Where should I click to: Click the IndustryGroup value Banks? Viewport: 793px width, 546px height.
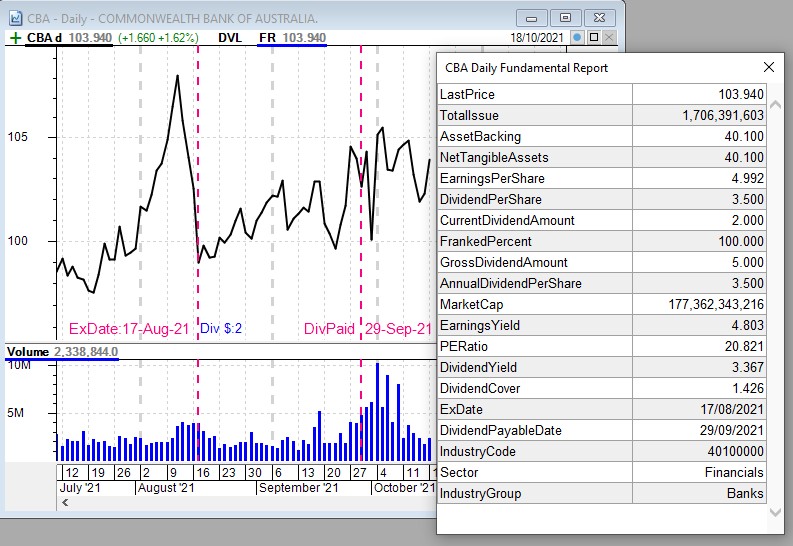[745, 493]
